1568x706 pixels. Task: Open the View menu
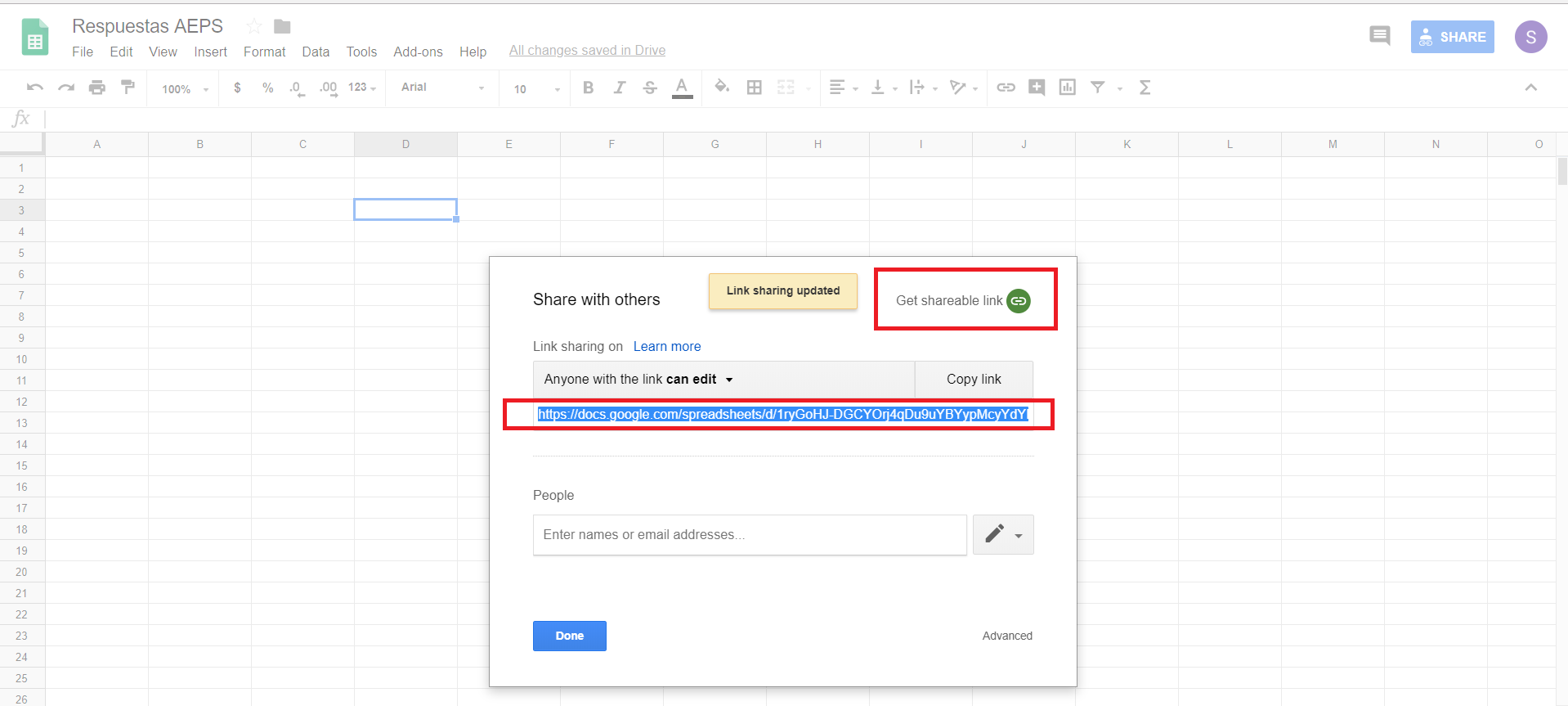(163, 52)
